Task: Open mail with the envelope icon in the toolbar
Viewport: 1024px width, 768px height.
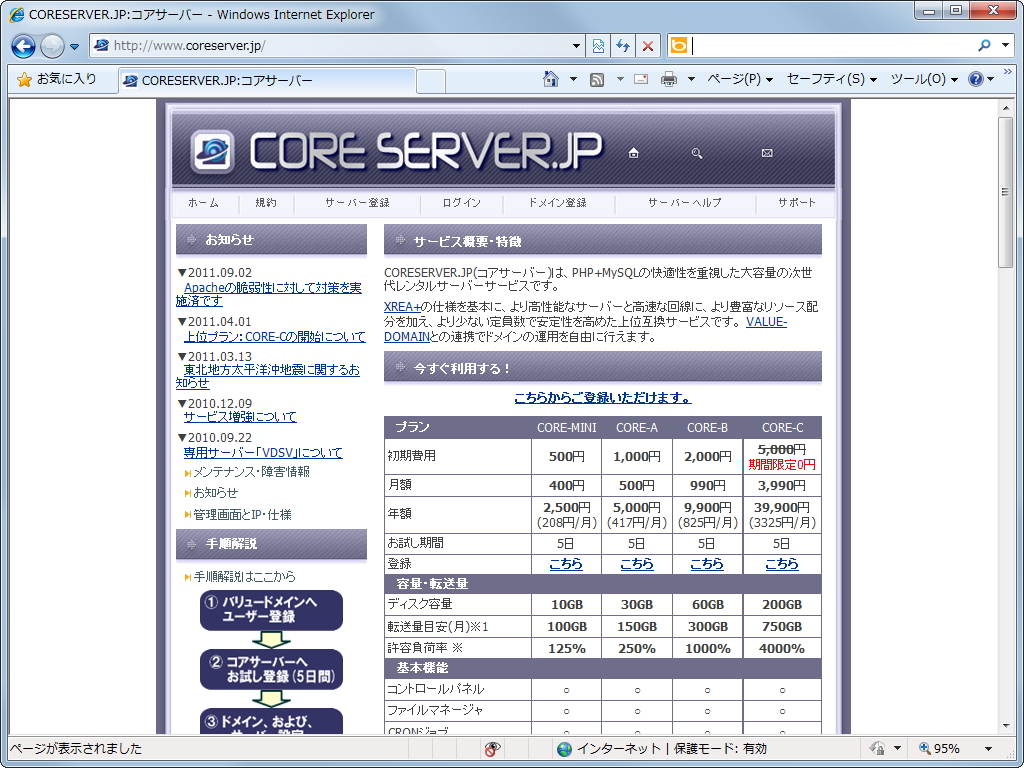Action: click(640, 78)
